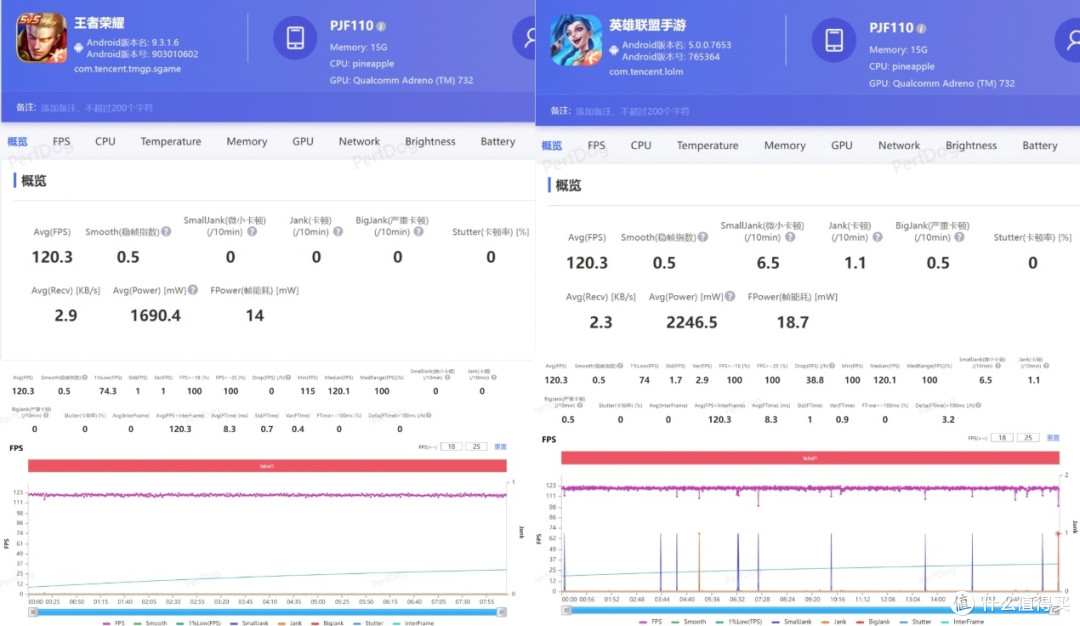The width and height of the screenshot is (1080, 626).
Task: Click Android icon beside 王者荣耀 version info
Action: coord(79,48)
